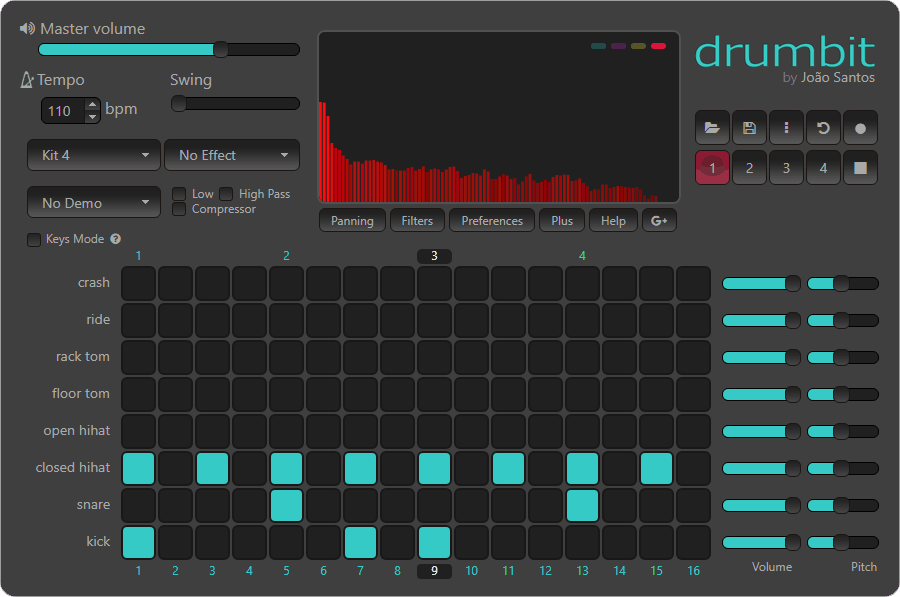Open Keys Mode help via the question mark
This screenshot has height=597, width=900.
[115, 239]
